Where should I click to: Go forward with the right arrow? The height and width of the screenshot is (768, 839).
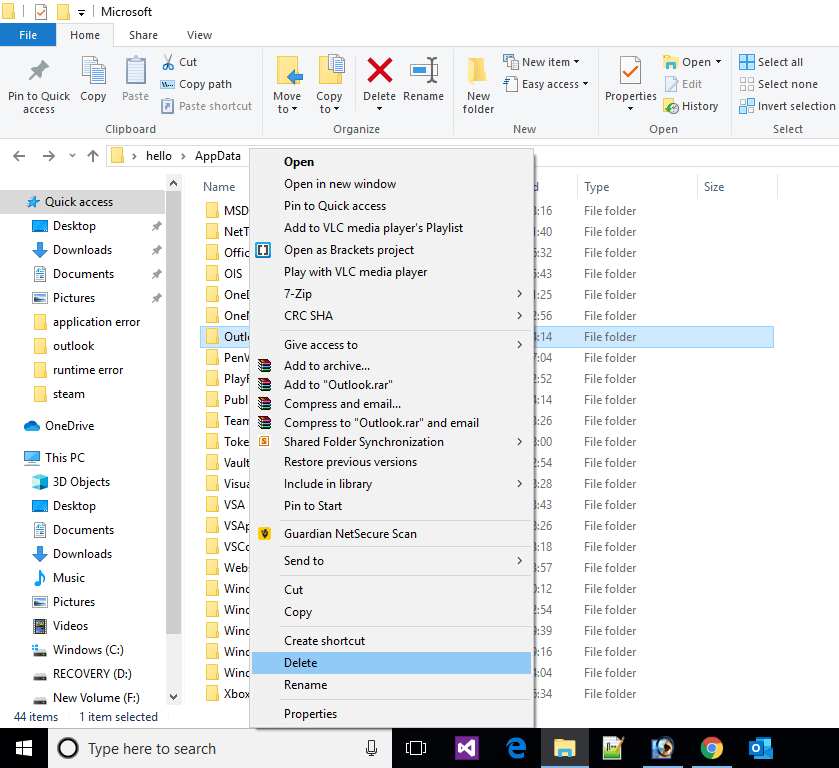pyautogui.click(x=49, y=156)
